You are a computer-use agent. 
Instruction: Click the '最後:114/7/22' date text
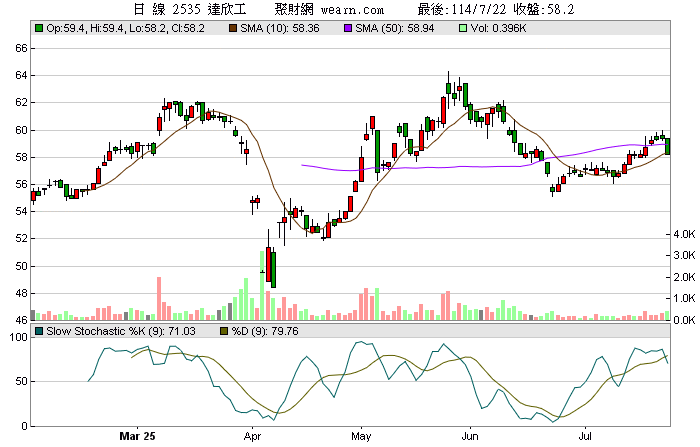tap(462, 9)
